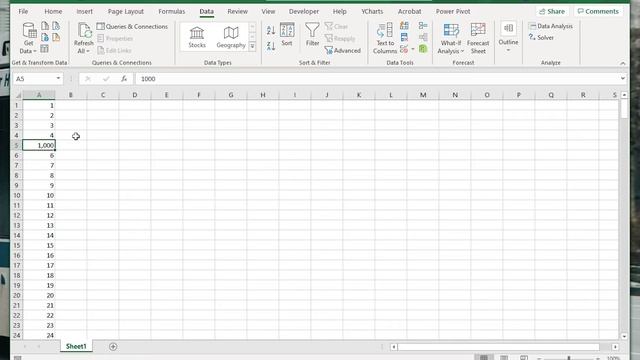This screenshot has height=360, width=640.
Task: Sort Z to A descending
Action: pos(271,46)
